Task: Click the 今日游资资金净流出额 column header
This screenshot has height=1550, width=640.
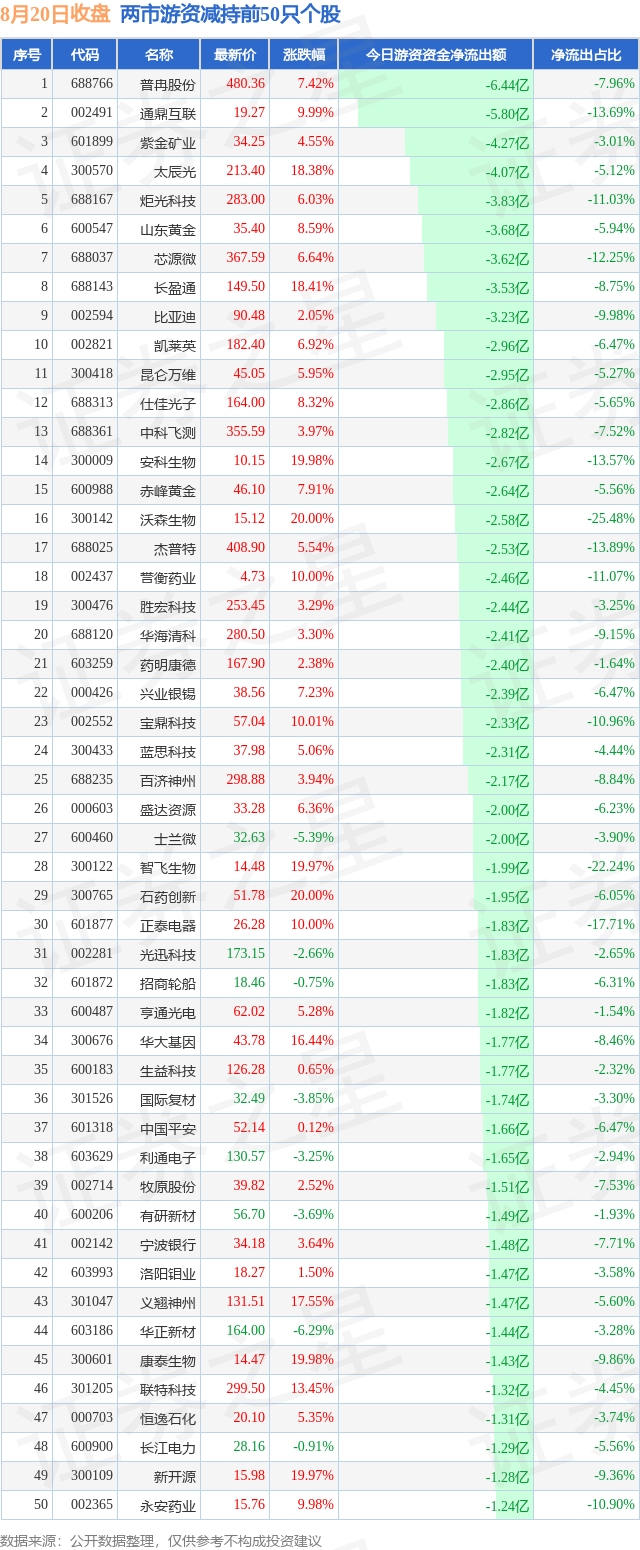Action: [435, 55]
